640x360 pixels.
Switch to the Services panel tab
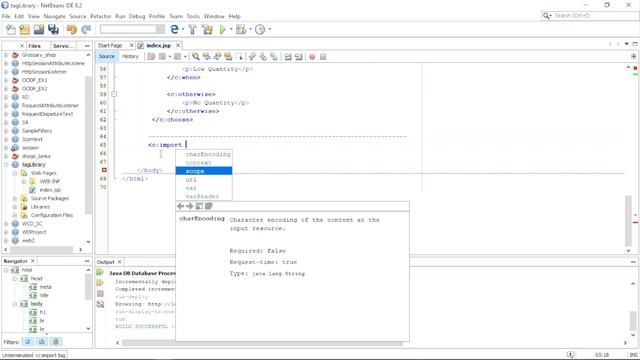(x=63, y=46)
